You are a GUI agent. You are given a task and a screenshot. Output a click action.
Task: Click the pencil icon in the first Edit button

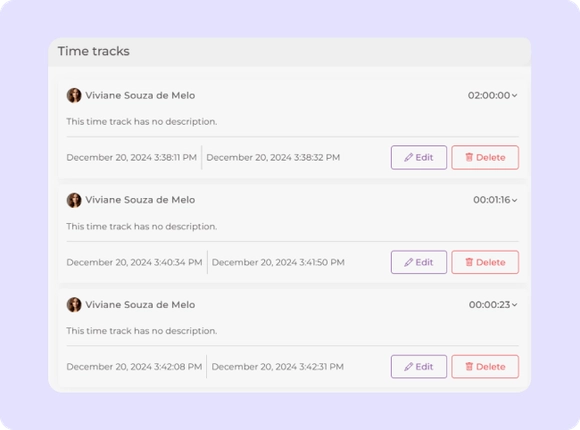(x=408, y=158)
